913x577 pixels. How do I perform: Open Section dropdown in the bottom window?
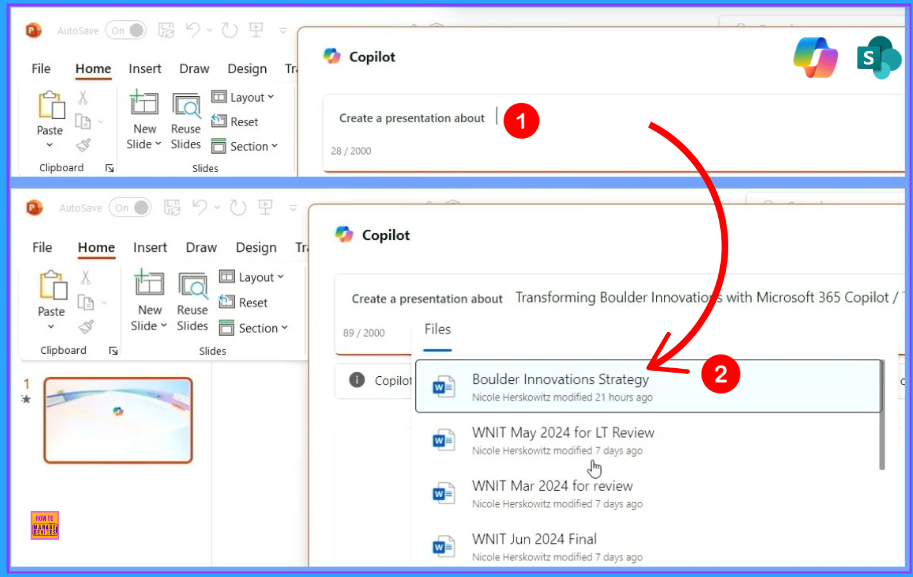[253, 328]
